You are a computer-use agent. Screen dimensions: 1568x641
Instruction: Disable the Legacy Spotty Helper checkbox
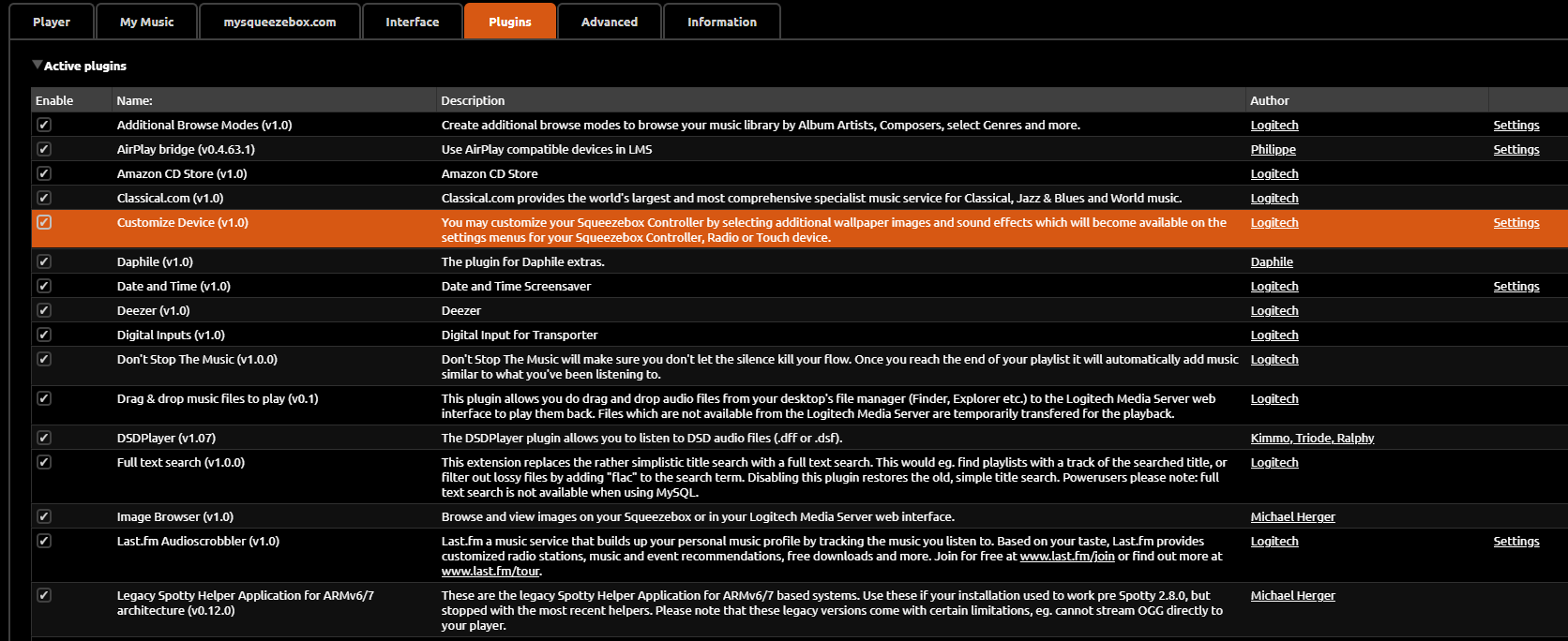coord(44,595)
